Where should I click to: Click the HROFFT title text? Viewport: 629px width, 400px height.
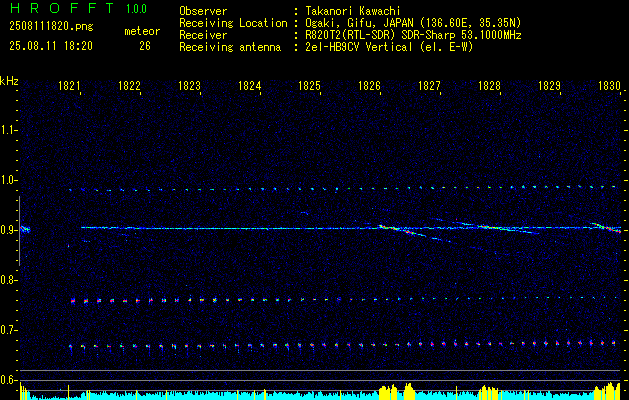click(x=63, y=8)
